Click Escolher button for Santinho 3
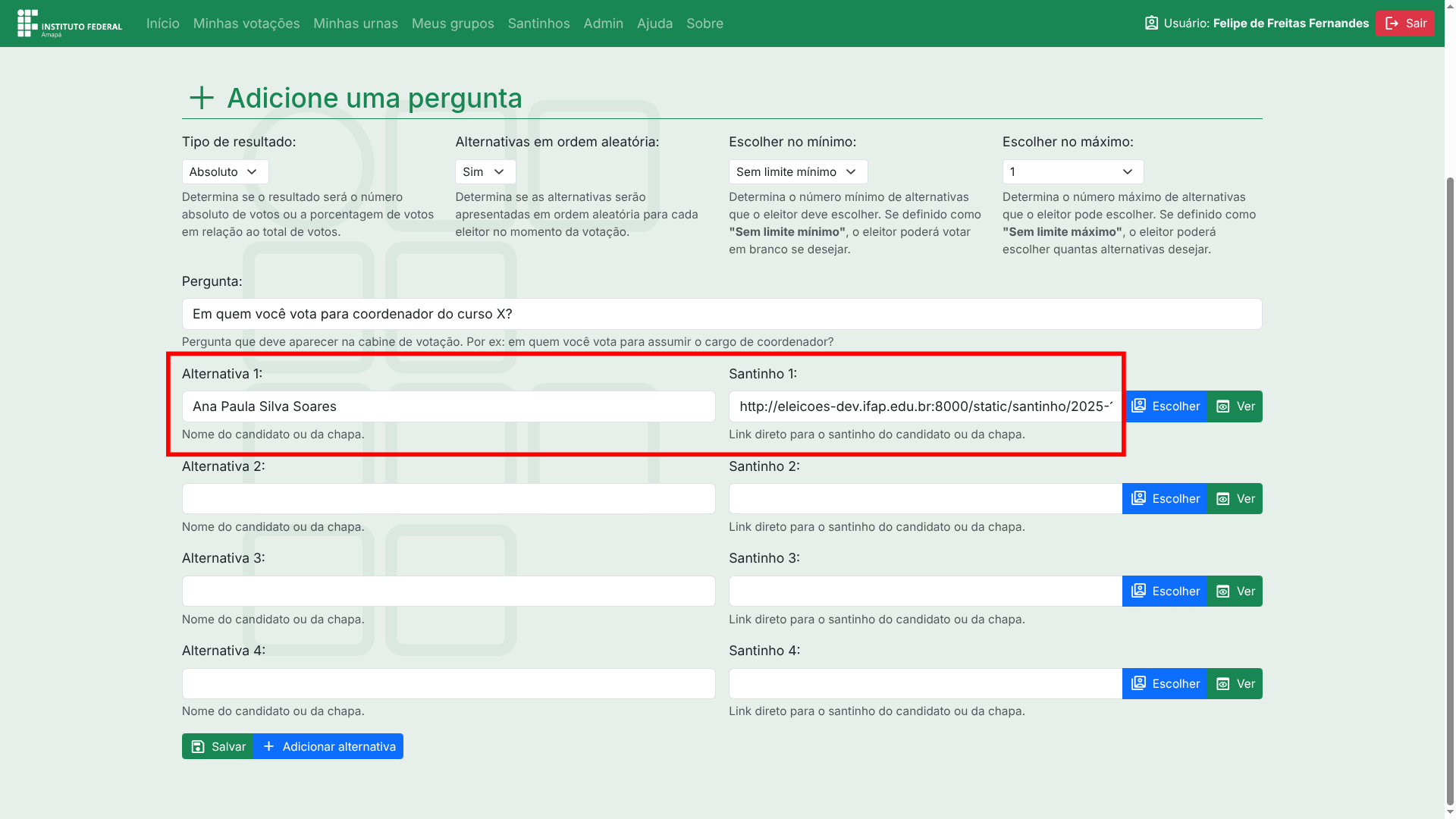1456x819 pixels. pyautogui.click(x=1165, y=591)
